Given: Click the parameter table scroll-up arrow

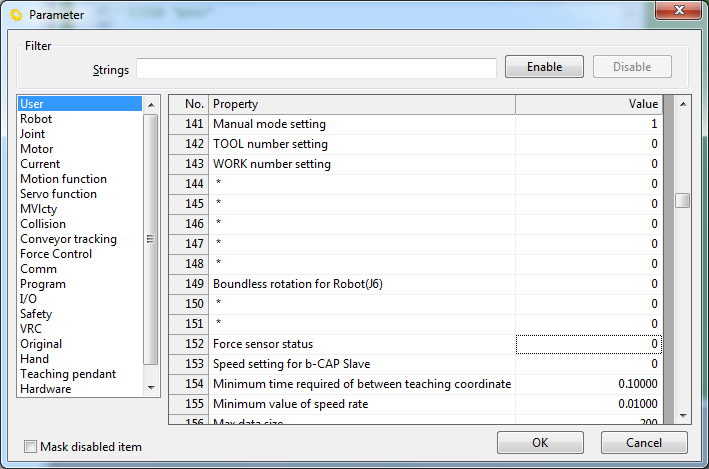Looking at the screenshot, I should [683, 103].
